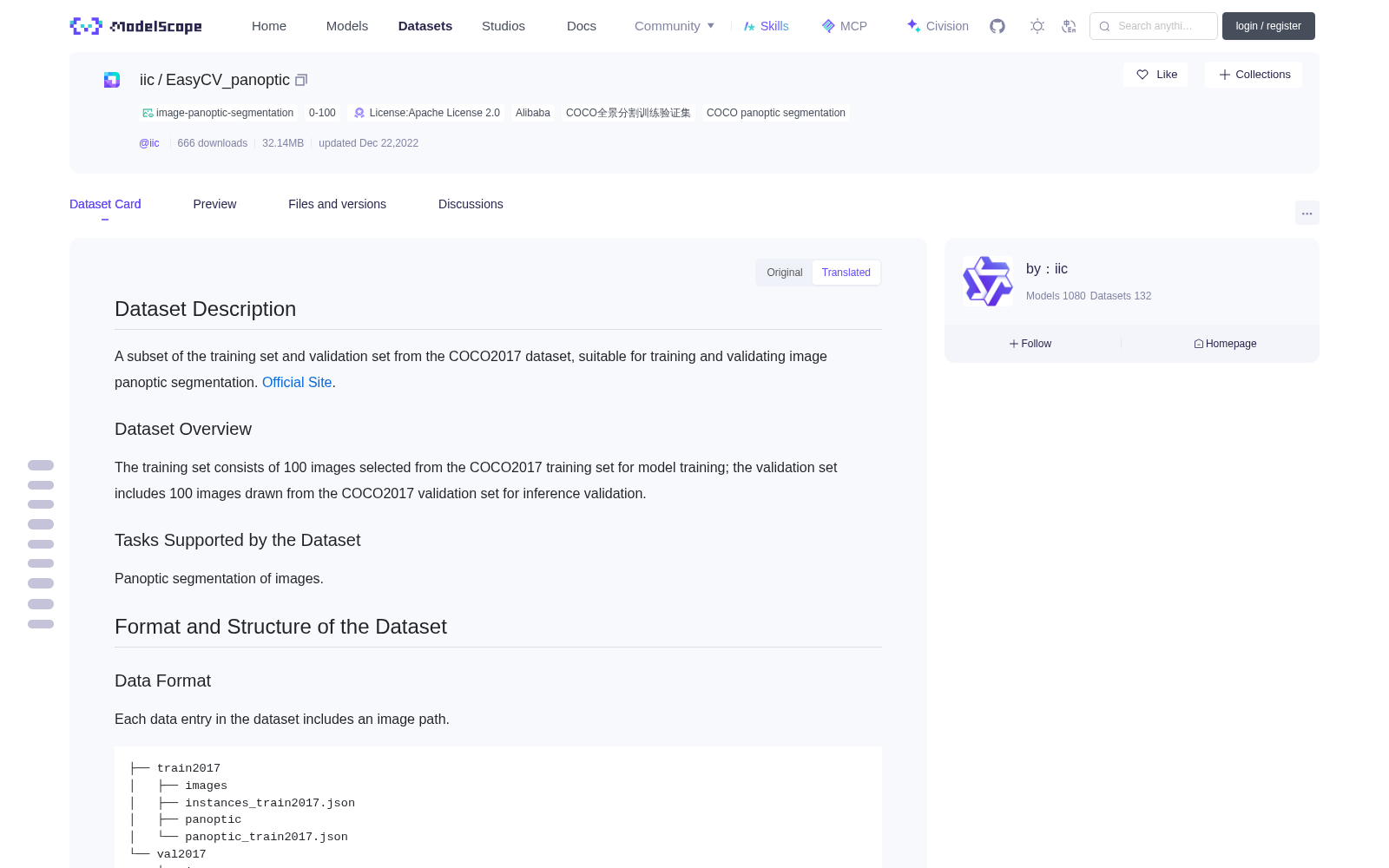Open the Models section
Viewport: 1389px width, 868px height.
click(347, 26)
